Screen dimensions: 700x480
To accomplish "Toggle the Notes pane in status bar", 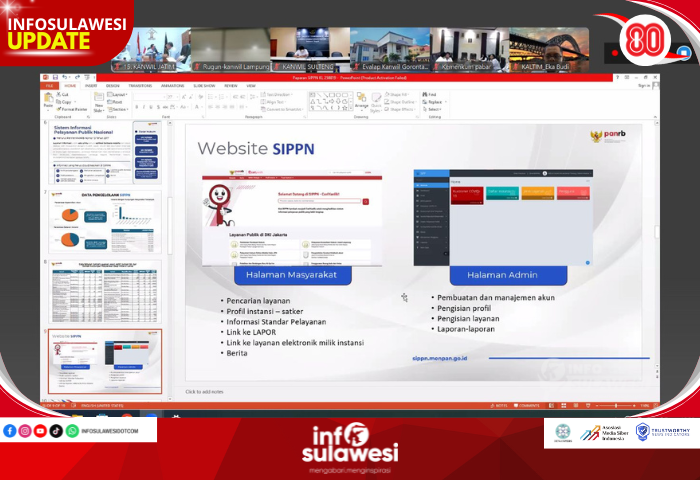I will point(499,405).
